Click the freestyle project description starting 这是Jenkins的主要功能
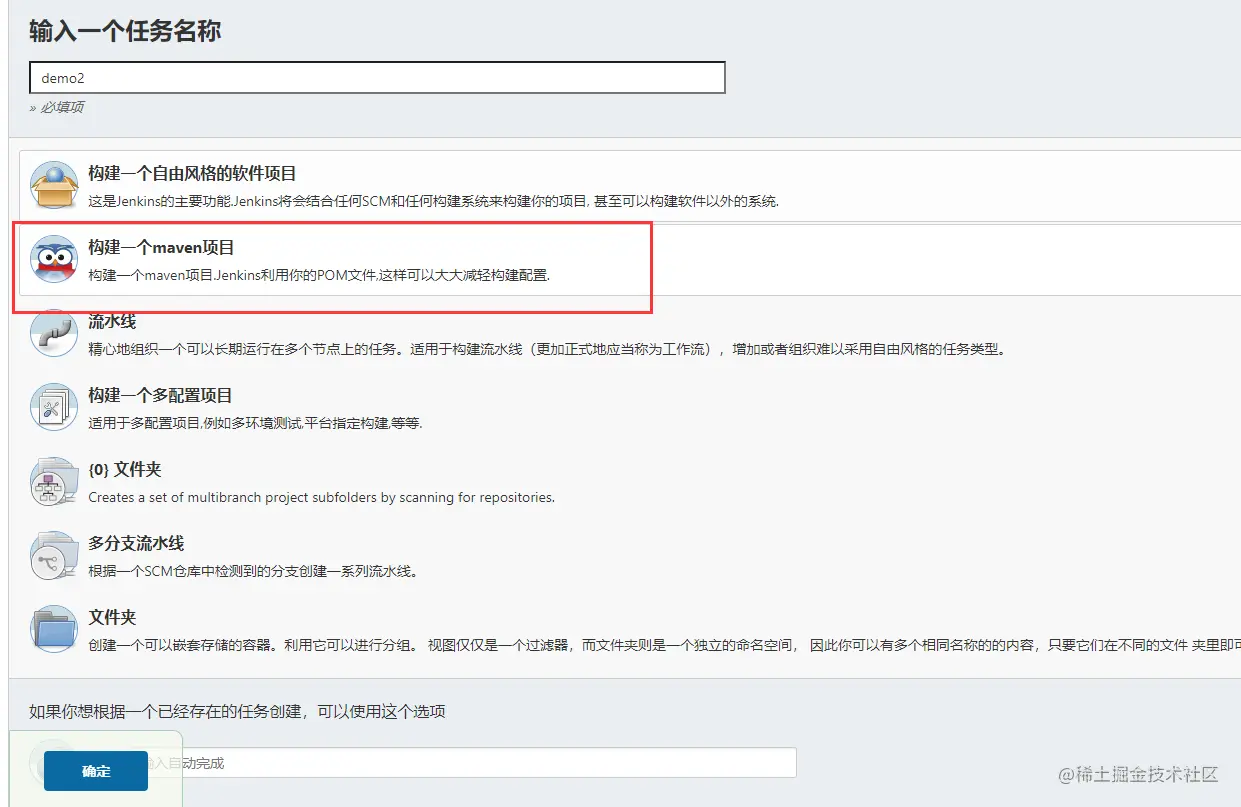This screenshot has height=807, width=1241. click(433, 201)
